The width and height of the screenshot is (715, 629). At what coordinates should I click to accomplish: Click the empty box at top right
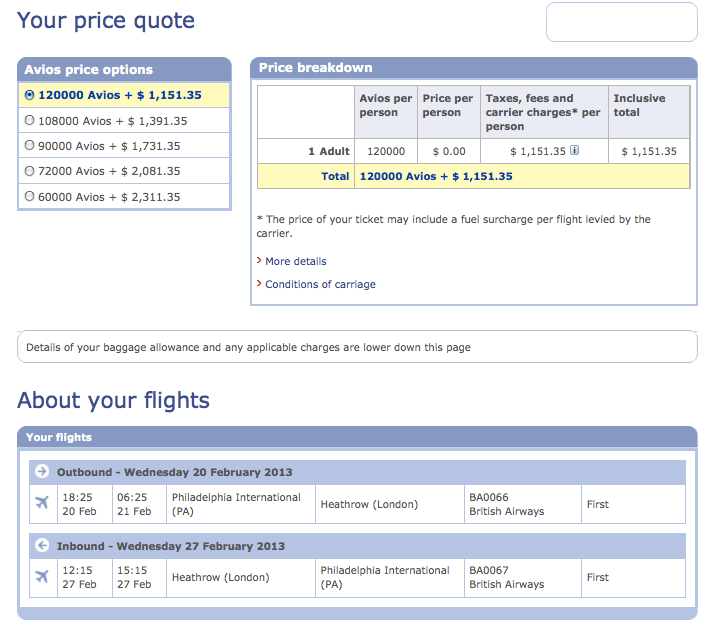coord(621,22)
